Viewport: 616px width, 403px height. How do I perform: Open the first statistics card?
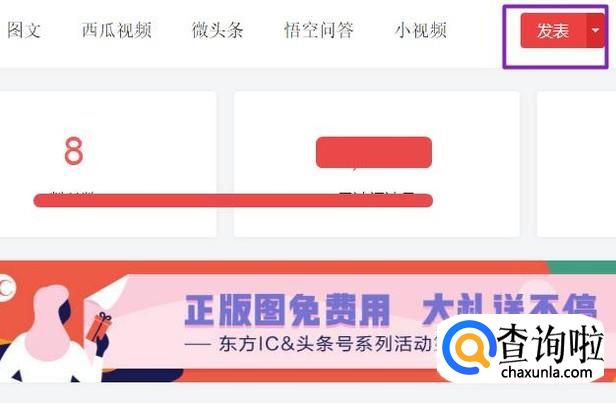(x=107, y=164)
